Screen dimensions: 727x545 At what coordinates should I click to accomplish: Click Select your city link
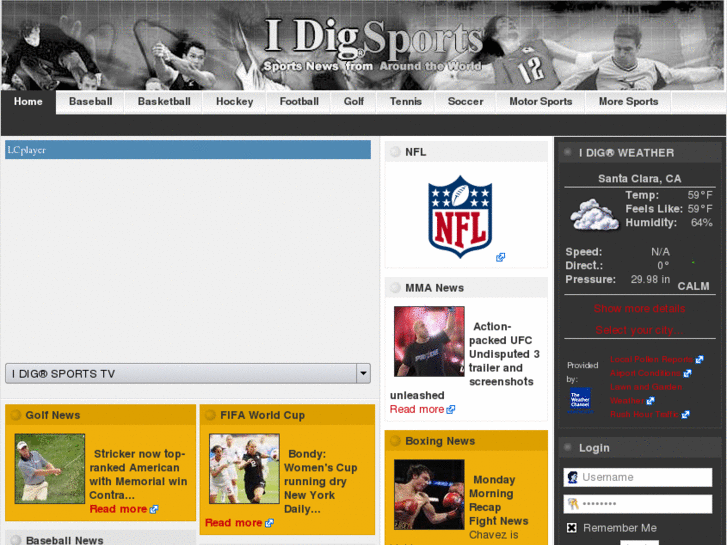tap(639, 330)
